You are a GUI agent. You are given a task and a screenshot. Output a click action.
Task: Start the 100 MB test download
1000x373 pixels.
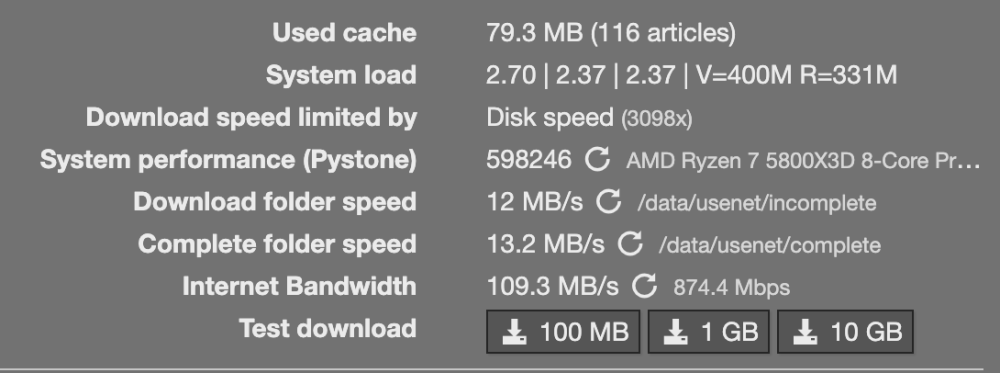pos(563,332)
